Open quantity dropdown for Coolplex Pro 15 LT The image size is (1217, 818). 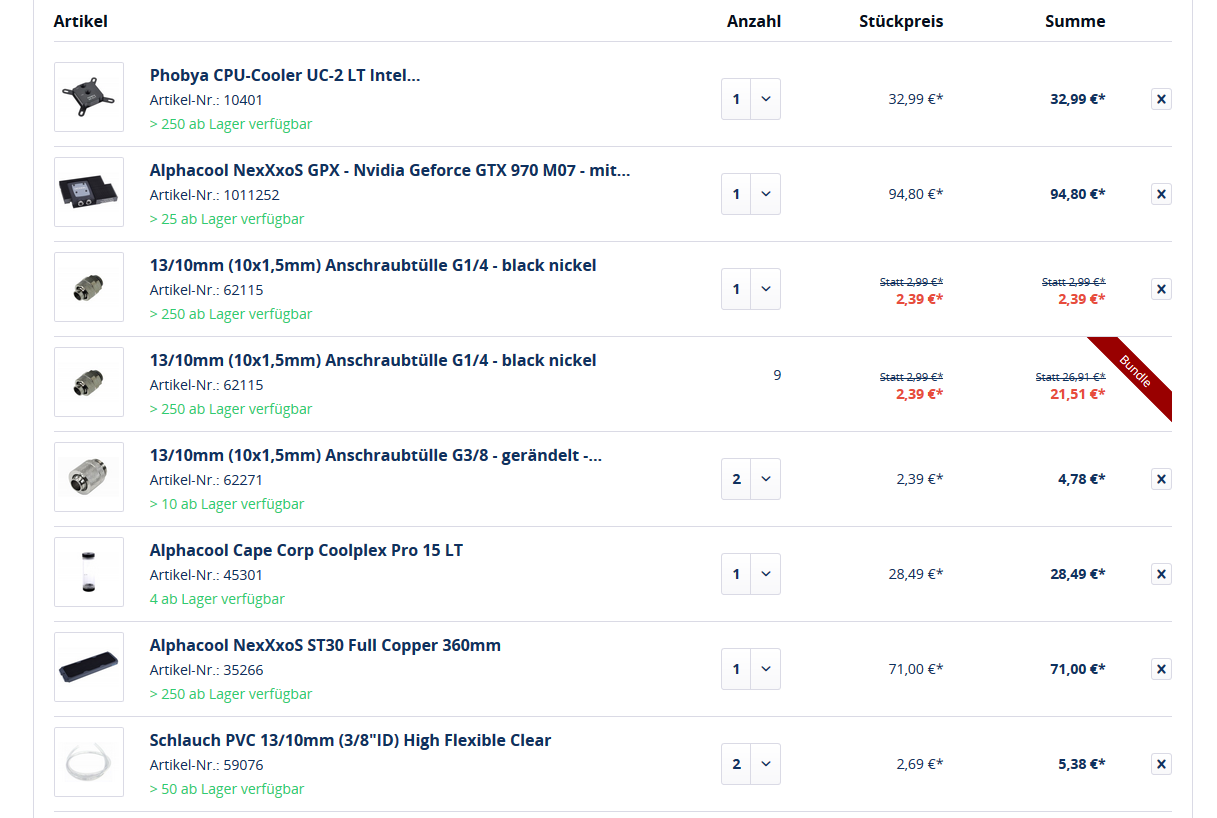(751, 574)
